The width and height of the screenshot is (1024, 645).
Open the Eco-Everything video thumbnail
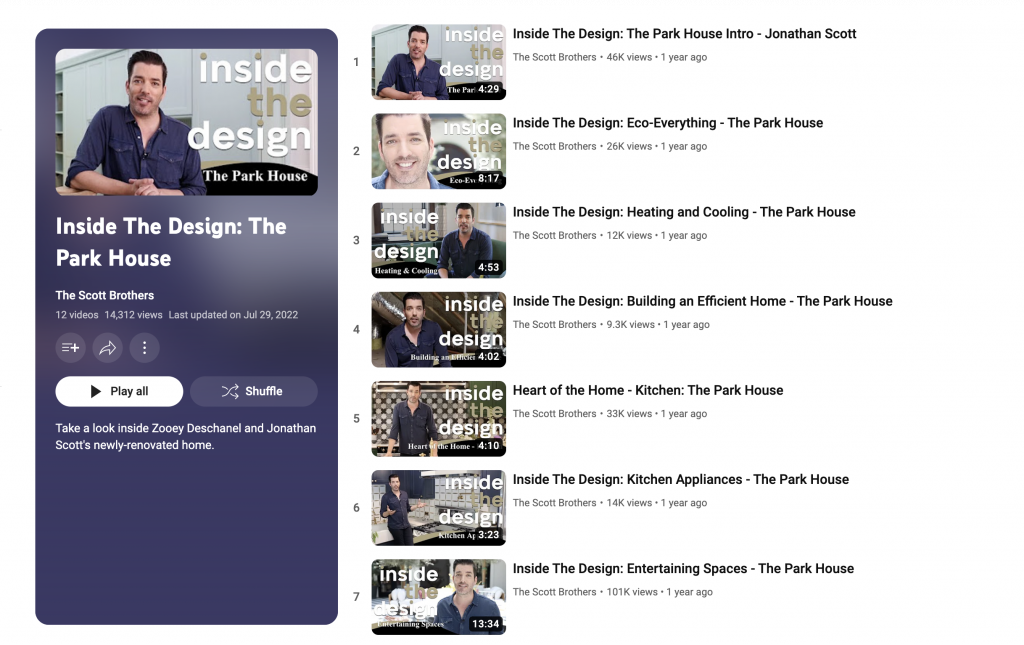pyautogui.click(x=438, y=151)
